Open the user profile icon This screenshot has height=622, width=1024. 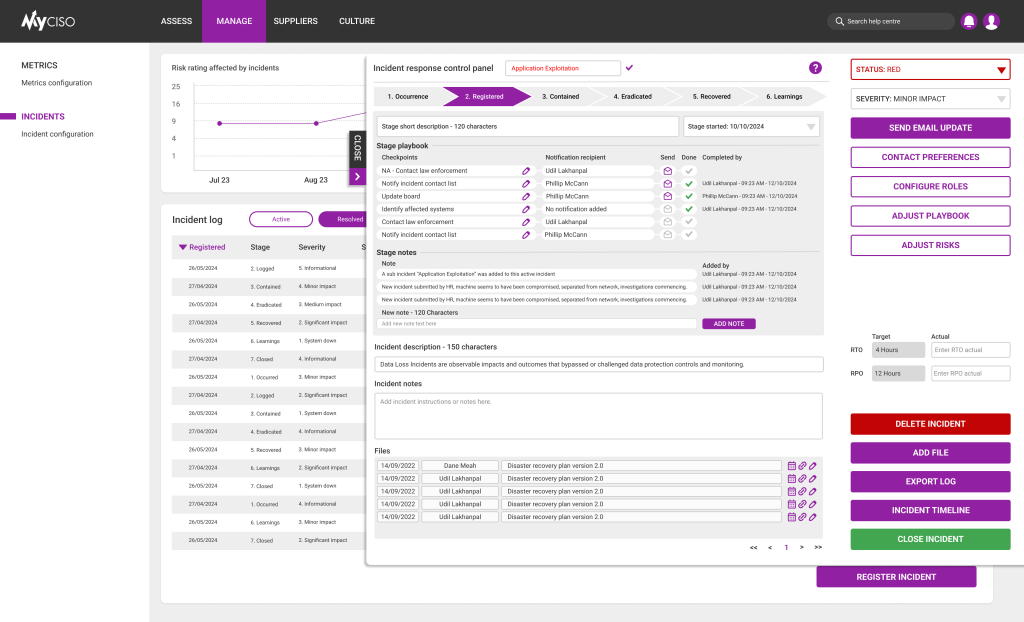991,20
